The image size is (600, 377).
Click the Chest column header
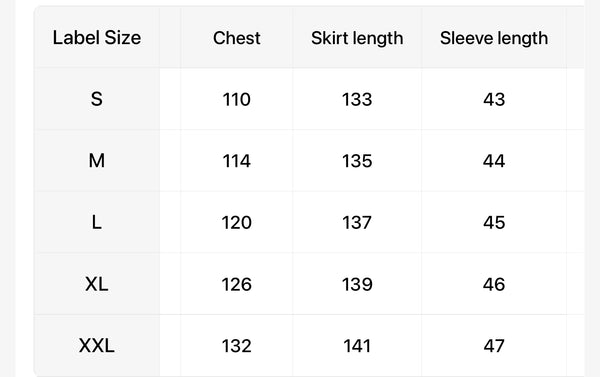[236, 38]
